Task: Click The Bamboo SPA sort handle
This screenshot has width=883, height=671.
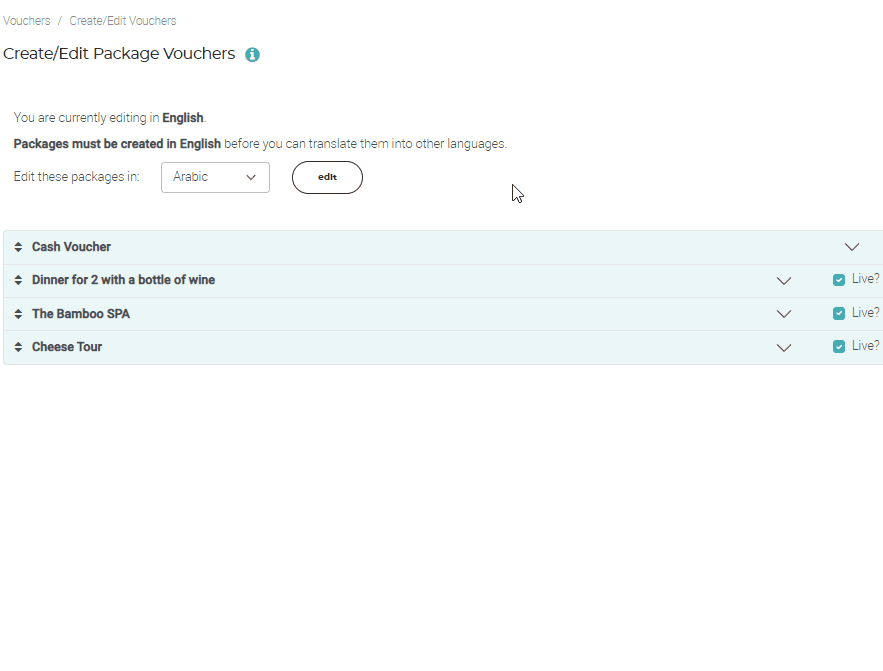Action: click(18, 314)
